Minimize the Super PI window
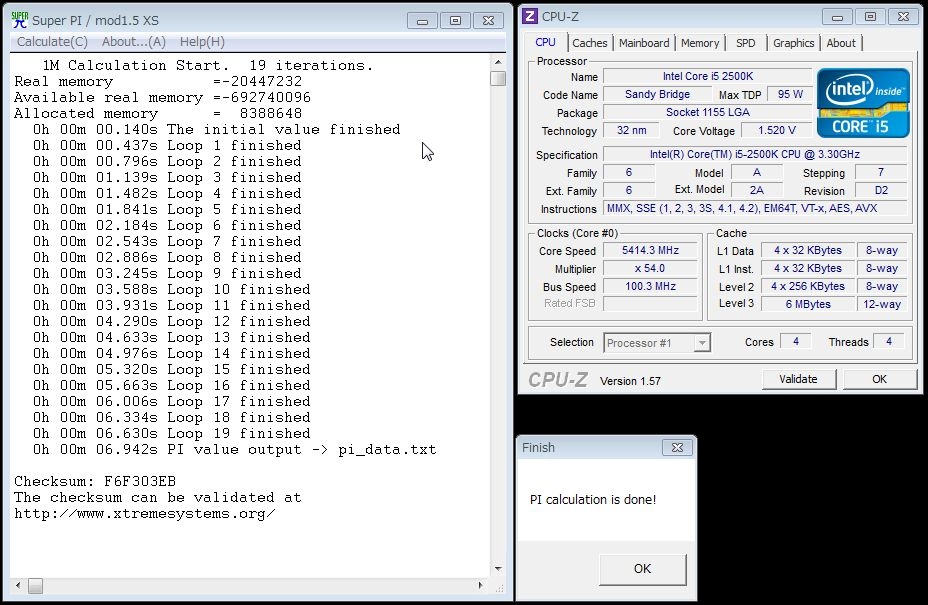The width and height of the screenshot is (928, 605). click(422, 20)
